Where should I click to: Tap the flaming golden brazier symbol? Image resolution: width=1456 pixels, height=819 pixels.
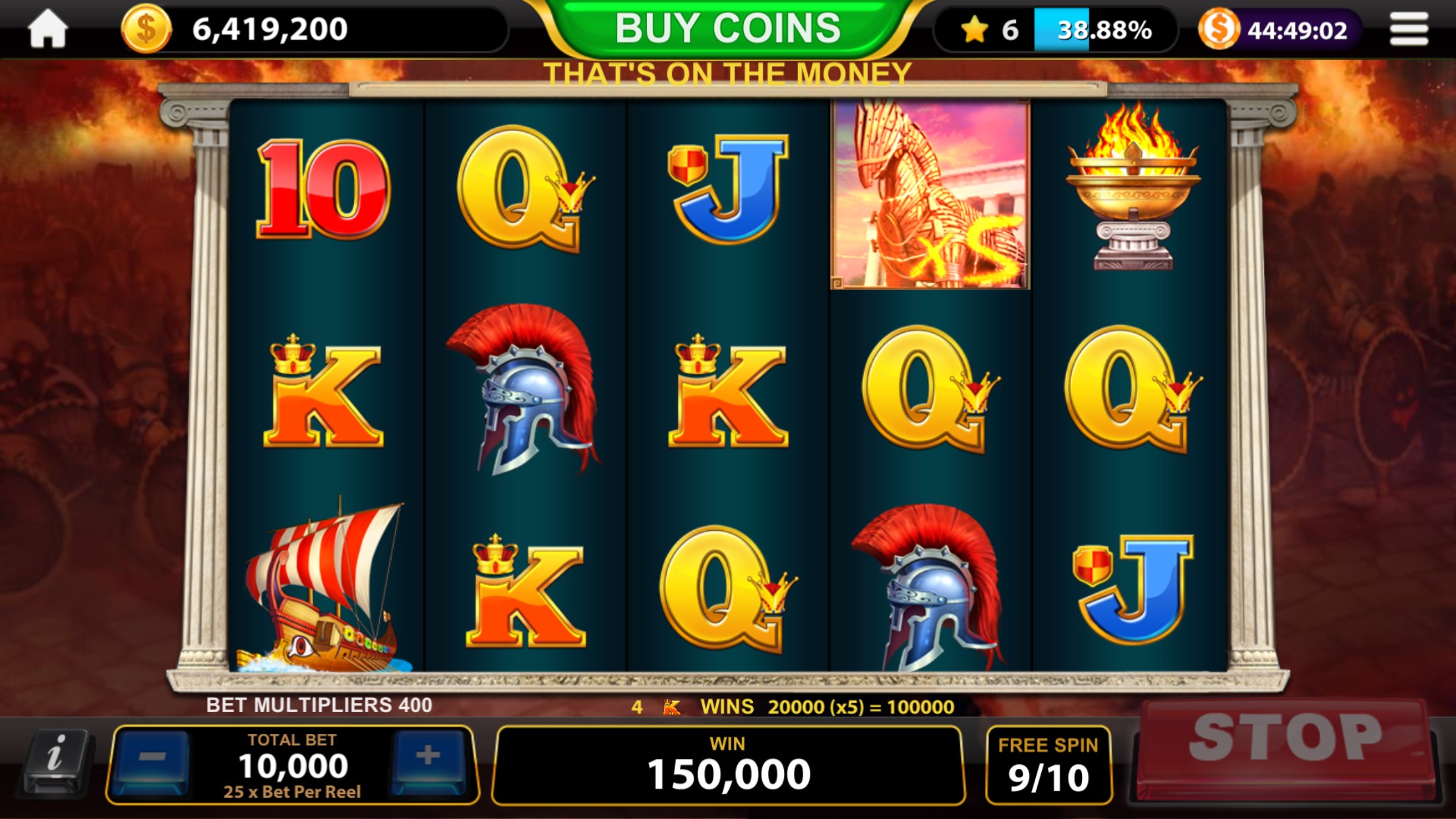click(1134, 187)
